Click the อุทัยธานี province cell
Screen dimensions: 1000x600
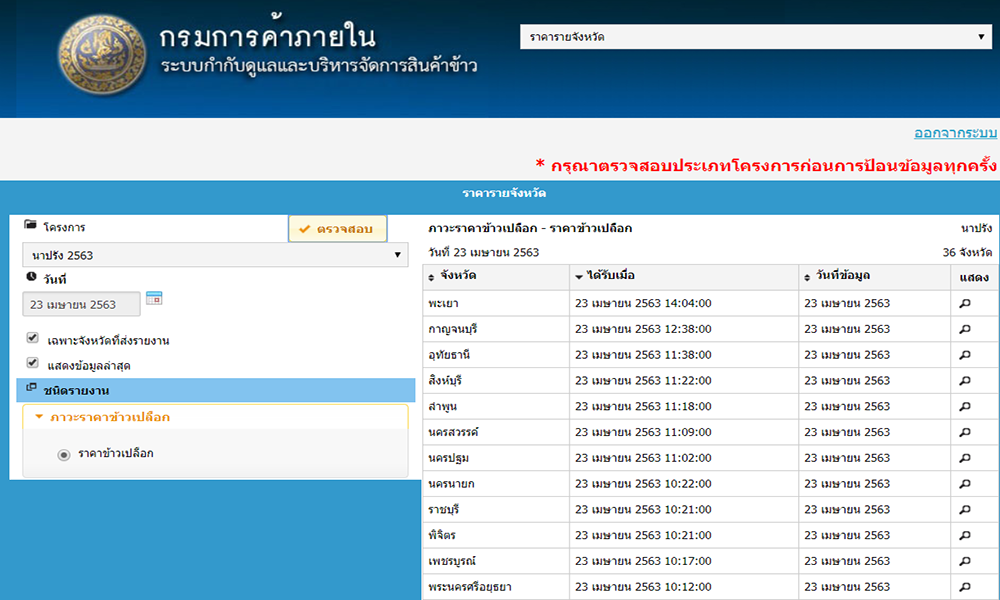click(496, 355)
